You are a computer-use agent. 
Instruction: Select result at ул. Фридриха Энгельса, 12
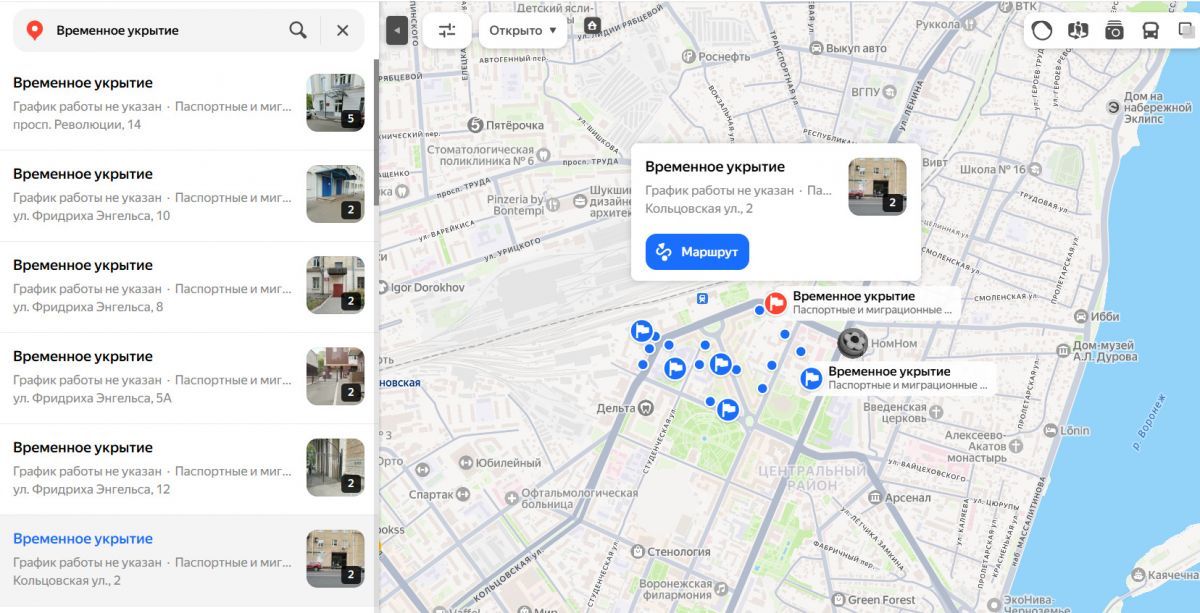point(187,469)
